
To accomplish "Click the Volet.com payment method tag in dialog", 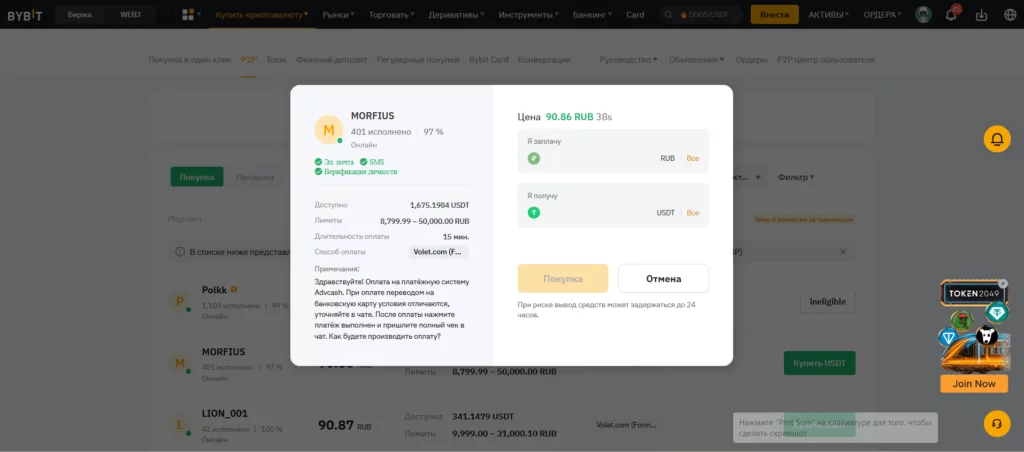I will coord(439,251).
